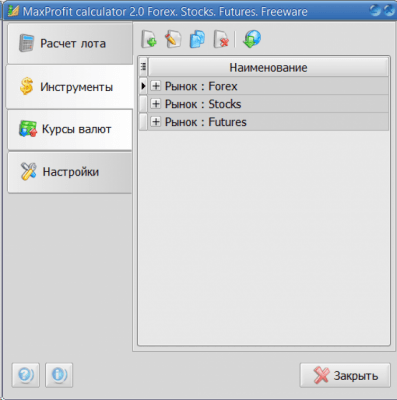Image resolution: width=397 pixels, height=400 pixels.
Task: Minimize the MaxProfit calculator window
Action: pos(375,10)
